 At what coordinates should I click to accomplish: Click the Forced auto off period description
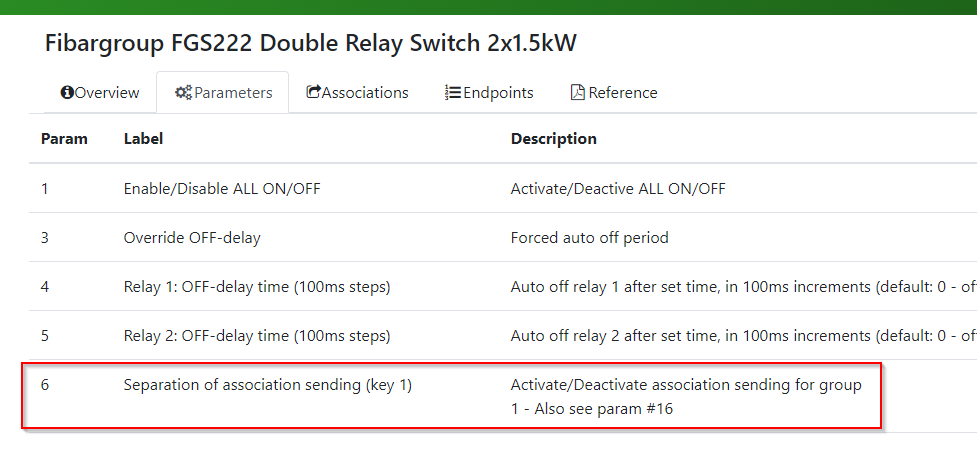[589, 237]
